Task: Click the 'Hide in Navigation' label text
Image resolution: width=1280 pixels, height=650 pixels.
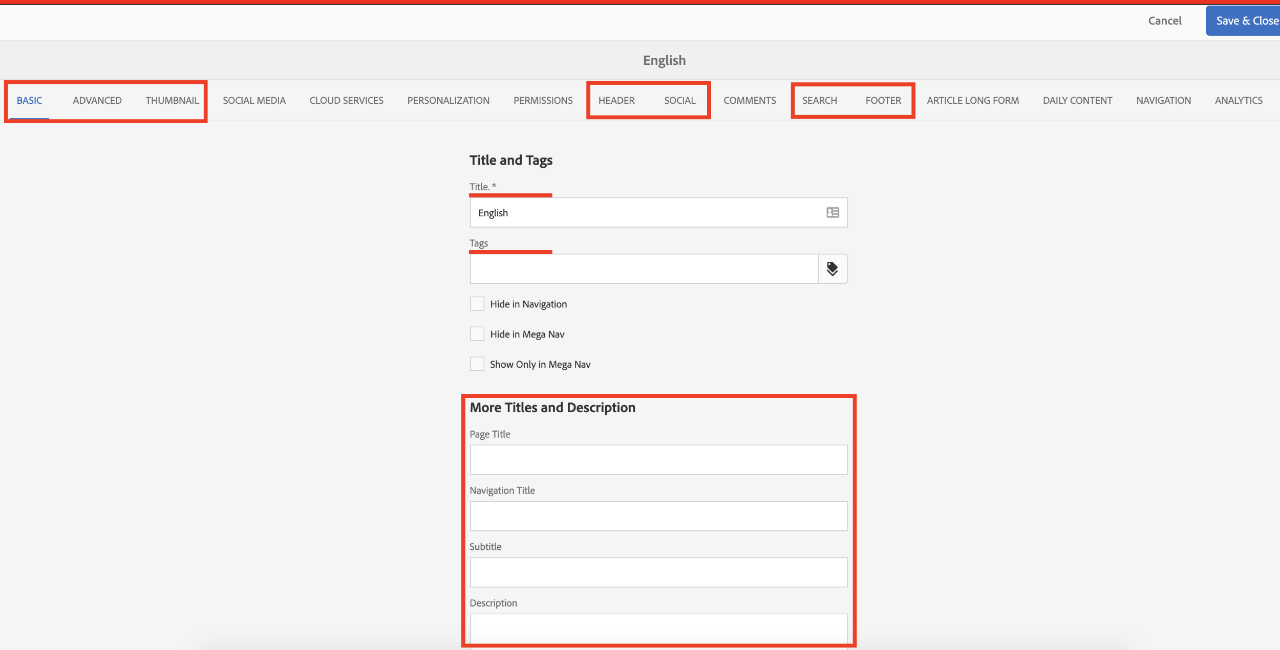Action: pyautogui.click(x=528, y=304)
